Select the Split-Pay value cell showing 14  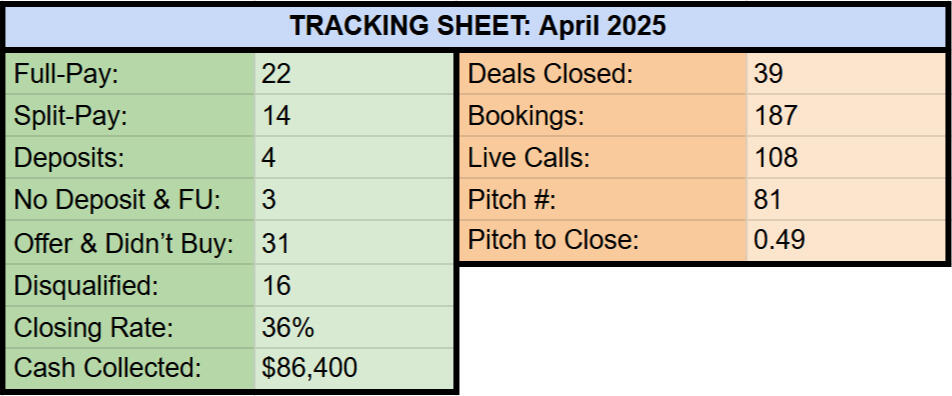click(x=354, y=115)
